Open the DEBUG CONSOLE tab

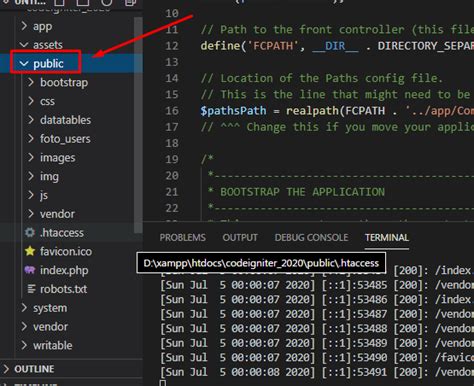tap(311, 237)
